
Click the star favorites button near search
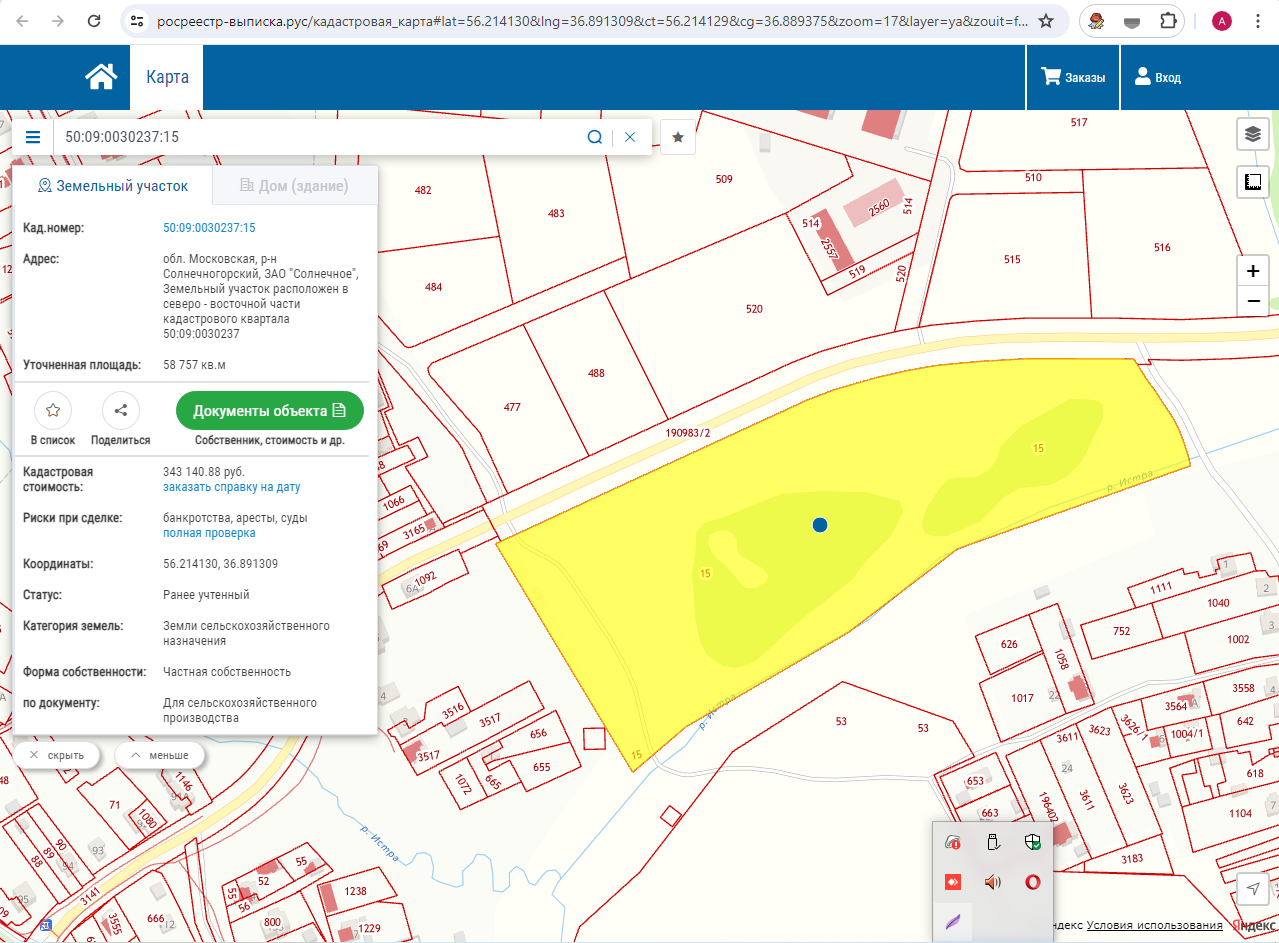(x=678, y=138)
